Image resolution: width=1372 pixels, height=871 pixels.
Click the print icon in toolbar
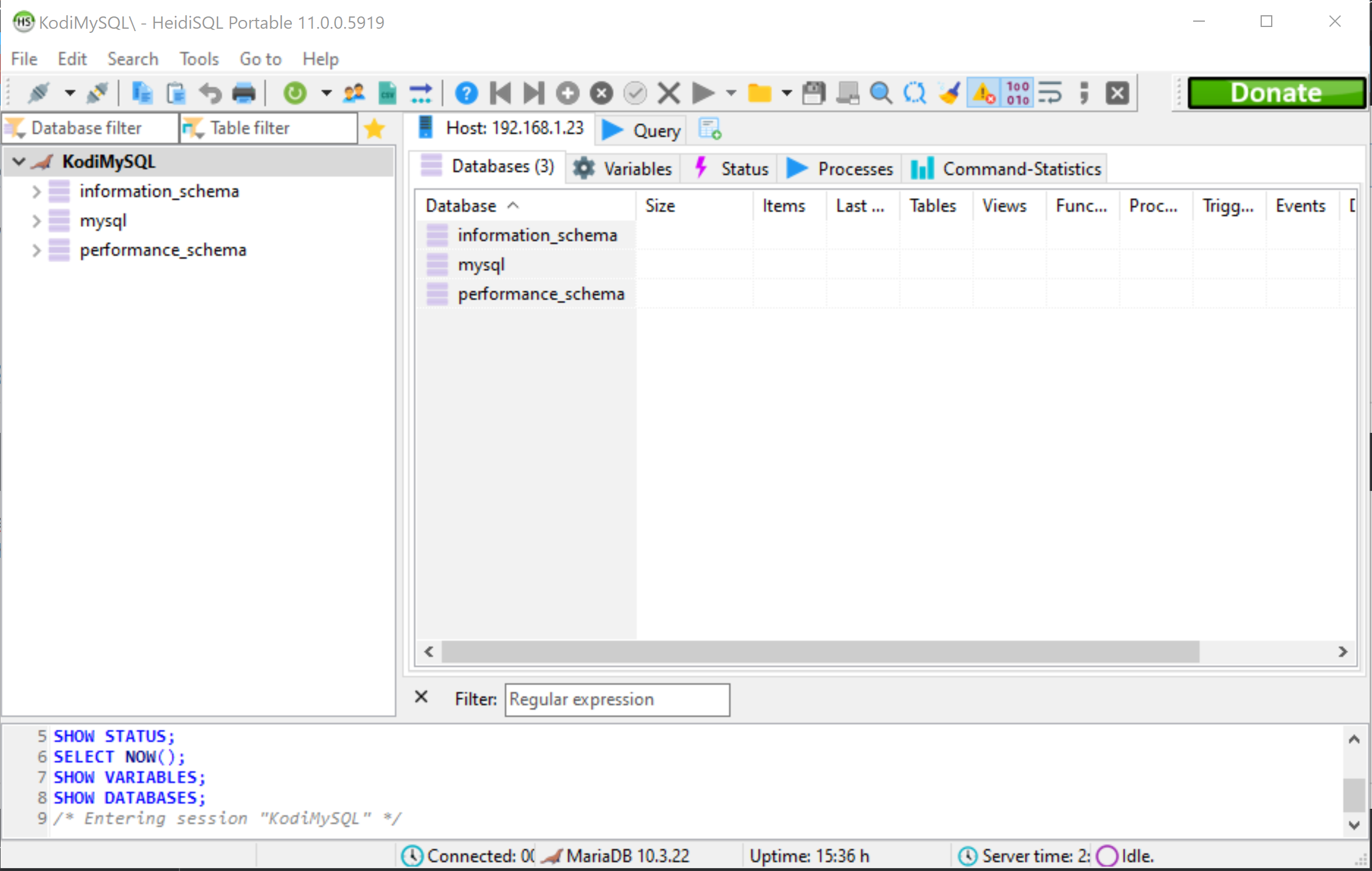pos(244,93)
